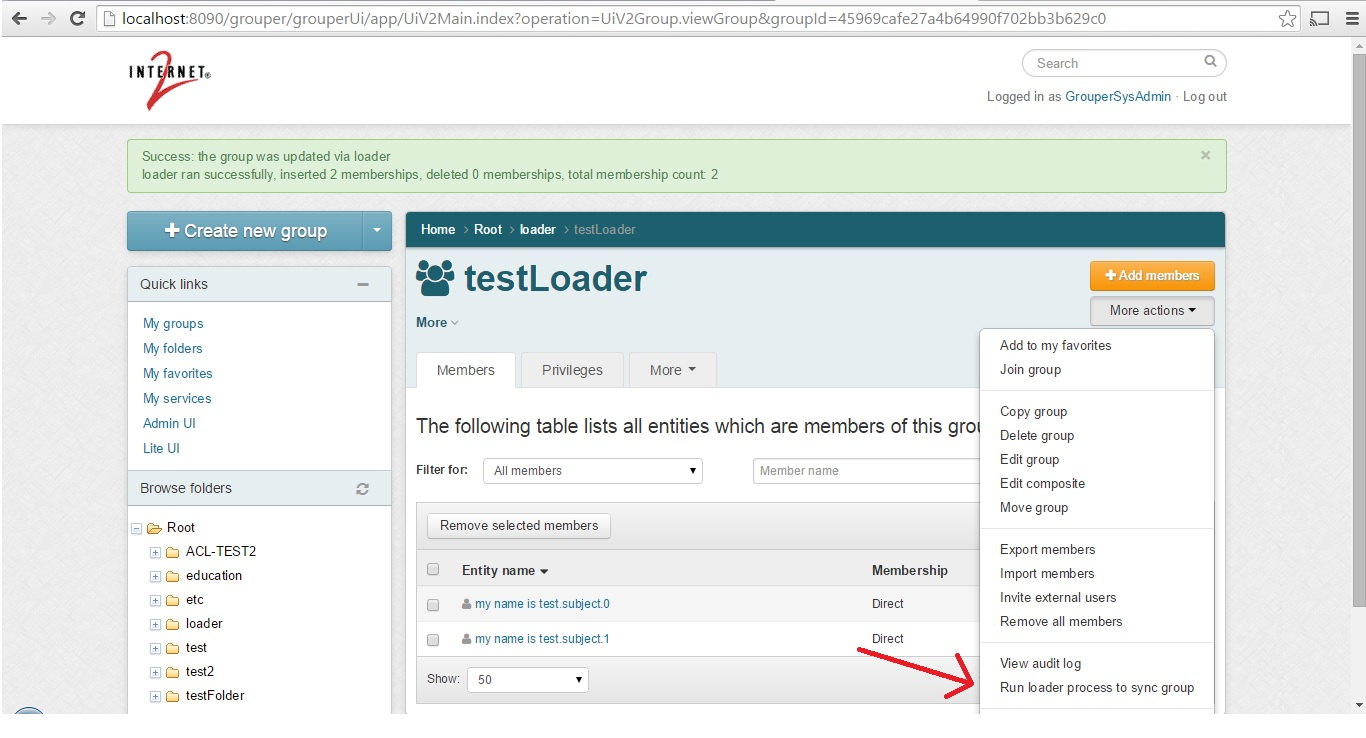The image size is (1366, 738).
Task: Open member my name is test.subject.0
Action: (542, 604)
